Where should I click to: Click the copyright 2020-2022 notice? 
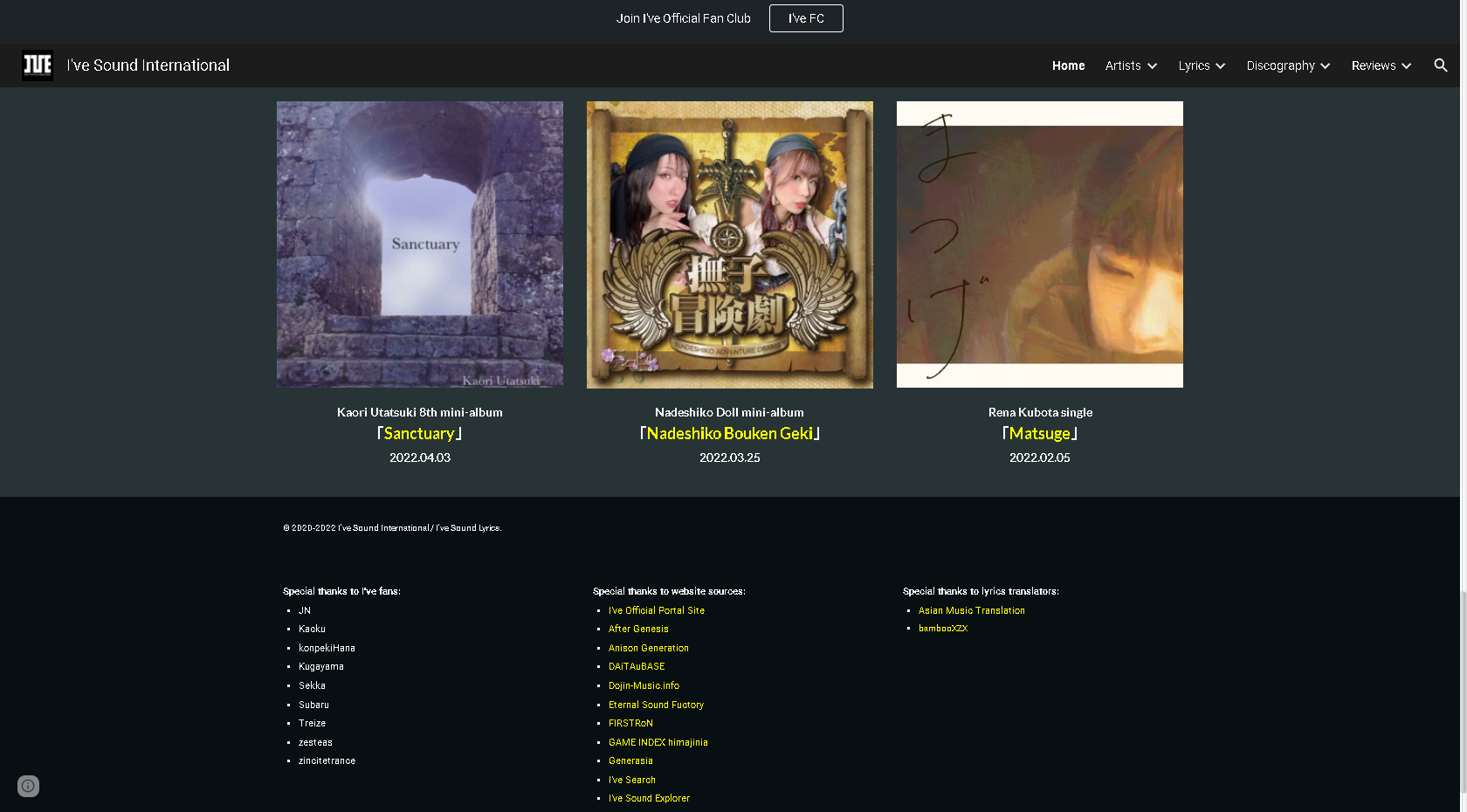pyautogui.click(x=392, y=528)
